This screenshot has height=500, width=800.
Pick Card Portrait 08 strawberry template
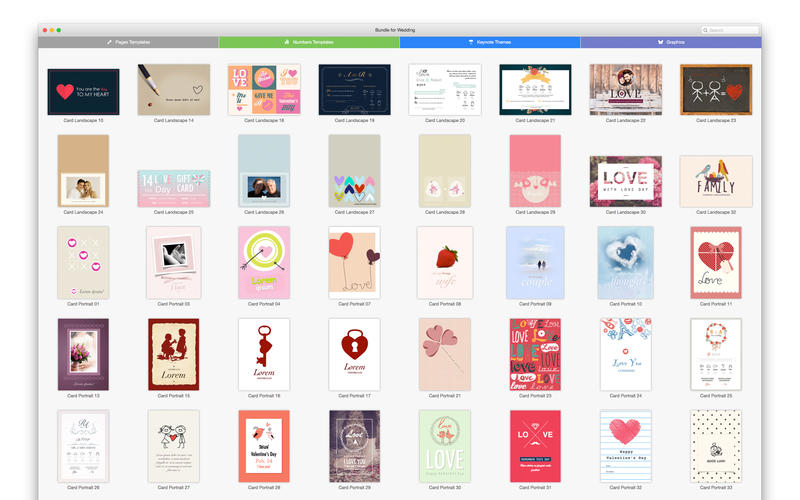tap(445, 263)
